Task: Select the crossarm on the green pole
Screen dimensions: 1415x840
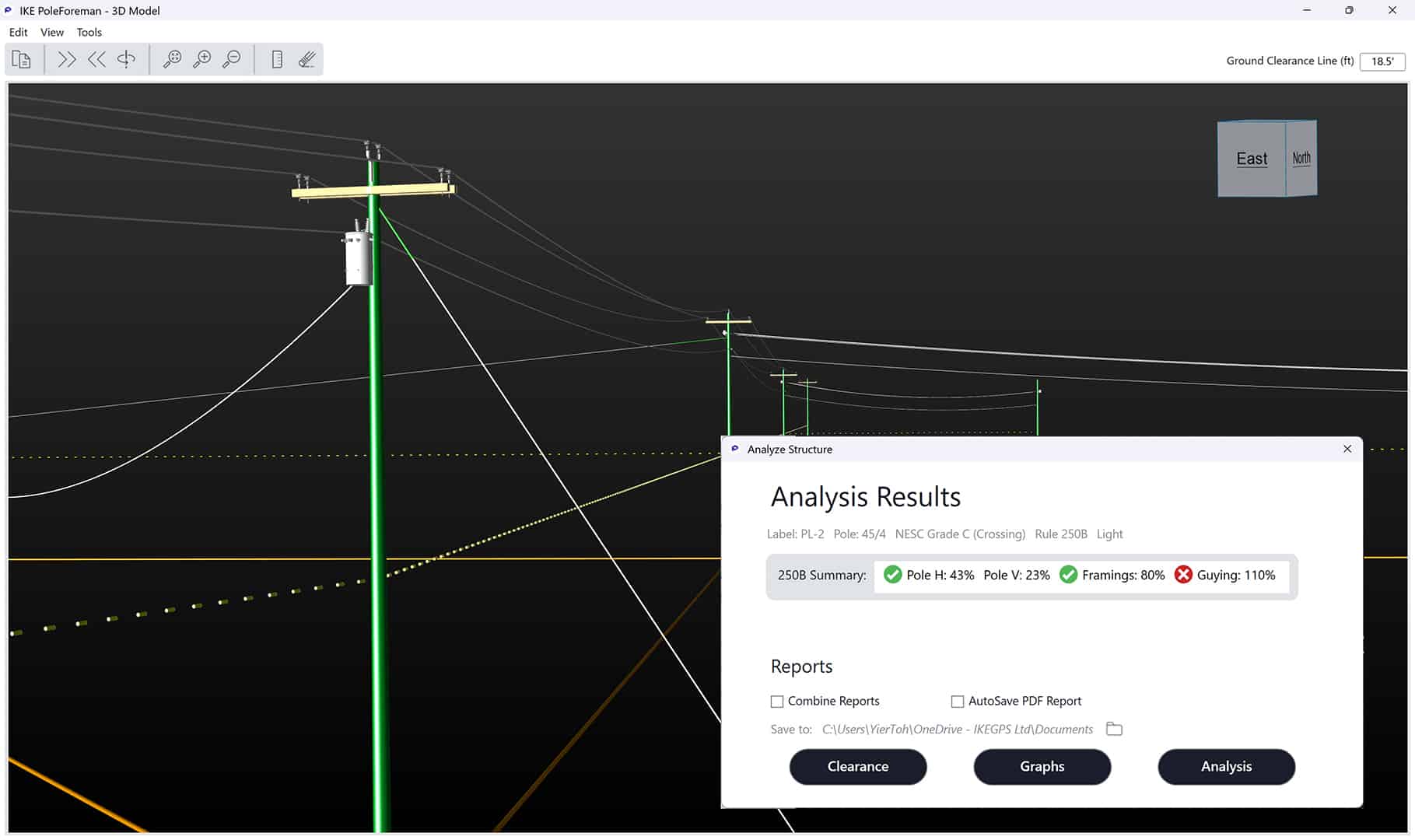Action: pos(373,191)
